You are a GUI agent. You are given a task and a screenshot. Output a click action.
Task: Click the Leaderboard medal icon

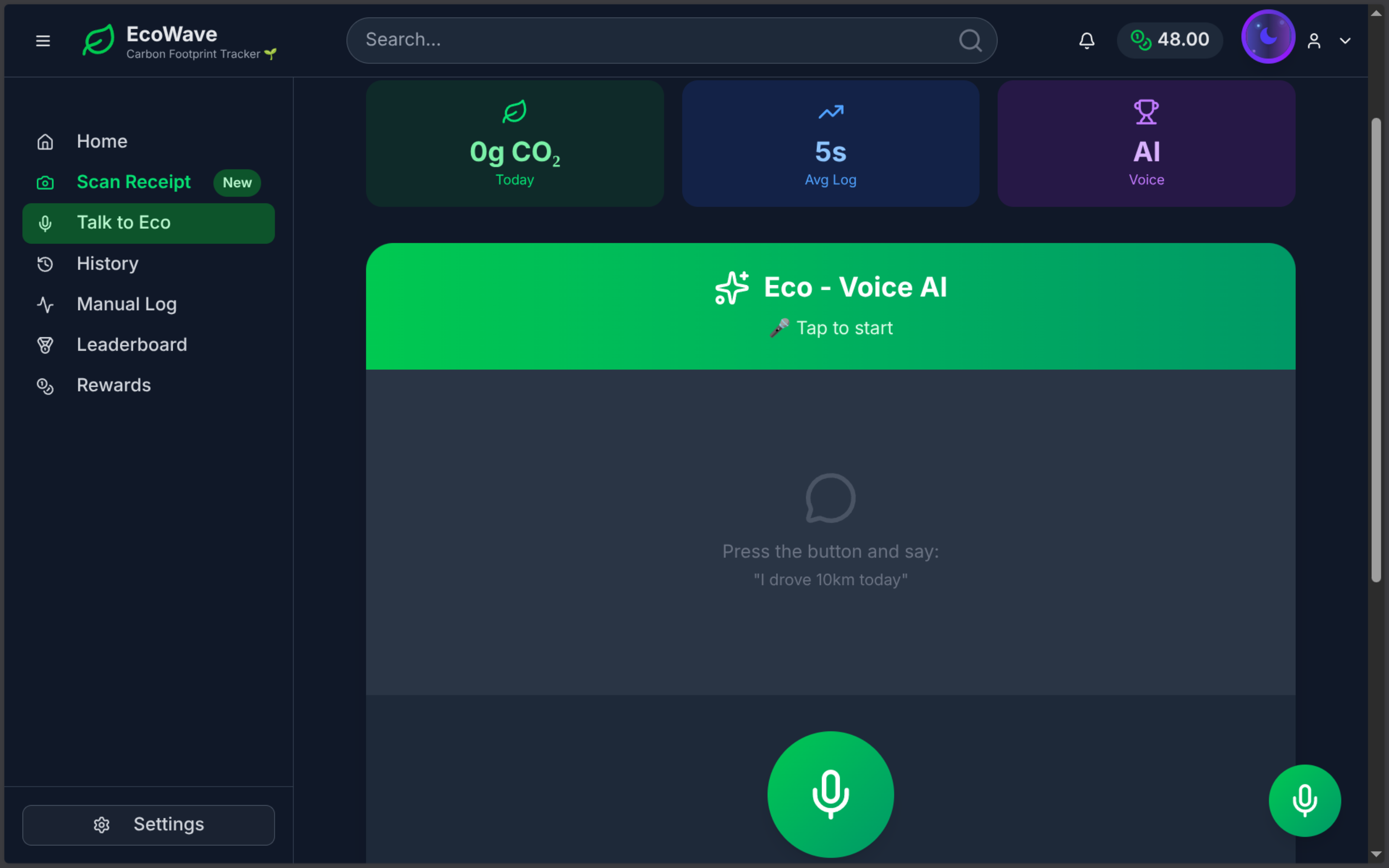pos(45,345)
